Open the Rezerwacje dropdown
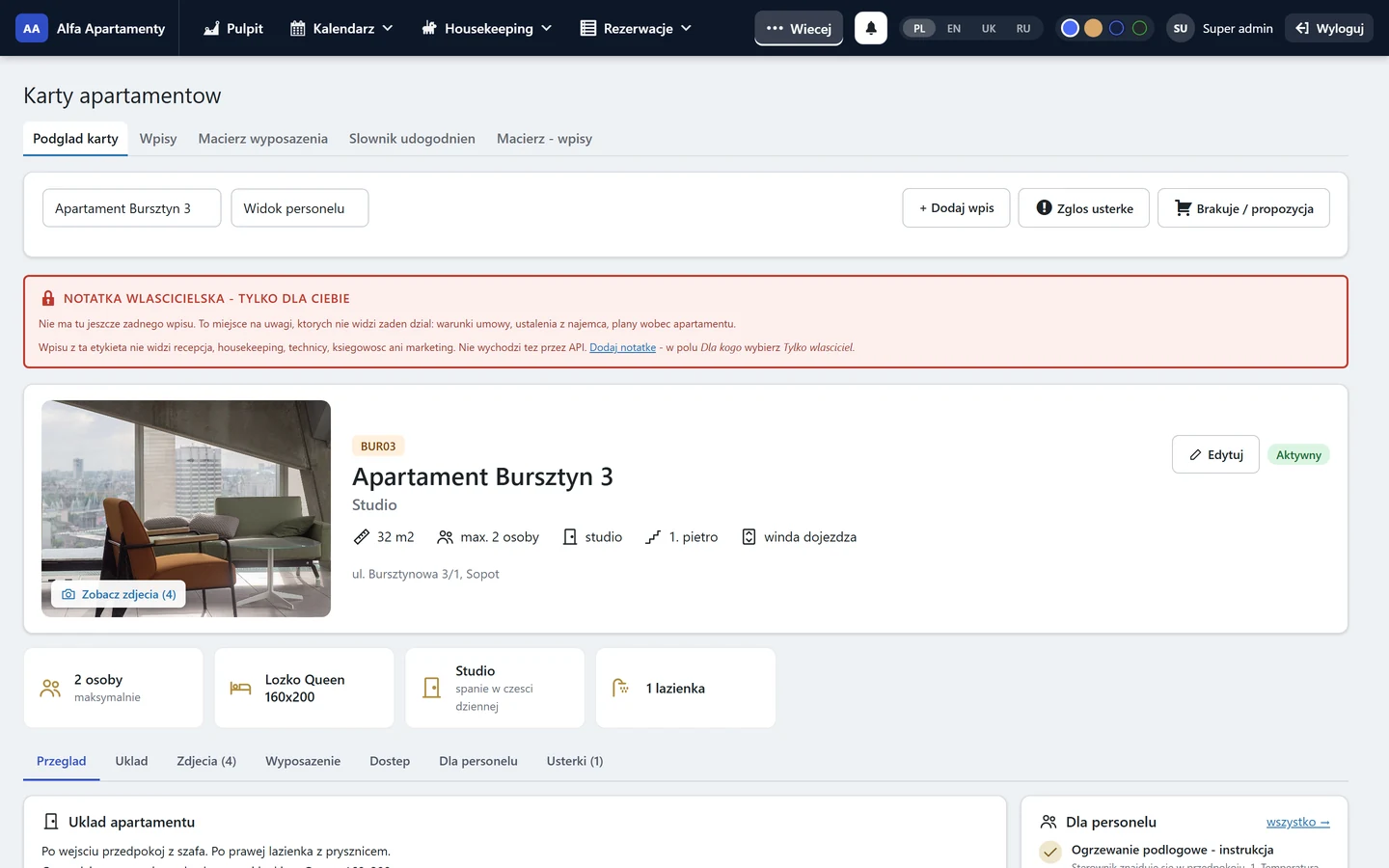This screenshot has height=868, width=1389. click(x=637, y=28)
